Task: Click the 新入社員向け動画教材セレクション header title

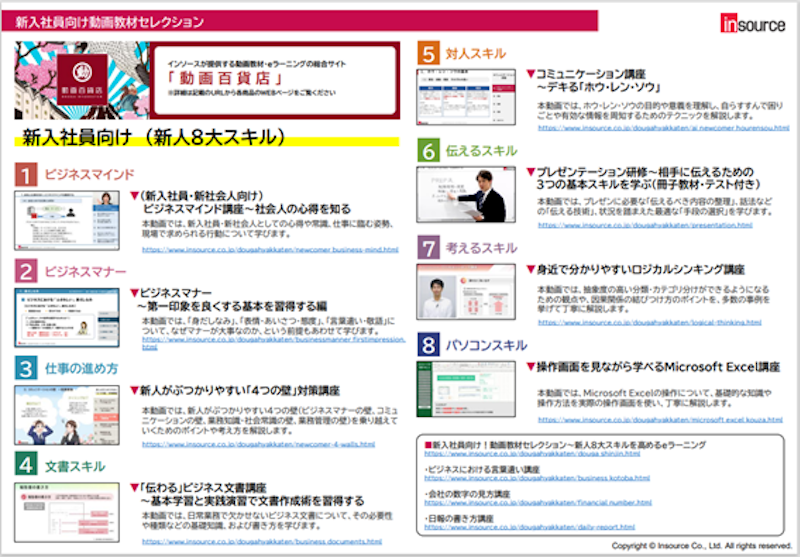Action: tap(110, 22)
